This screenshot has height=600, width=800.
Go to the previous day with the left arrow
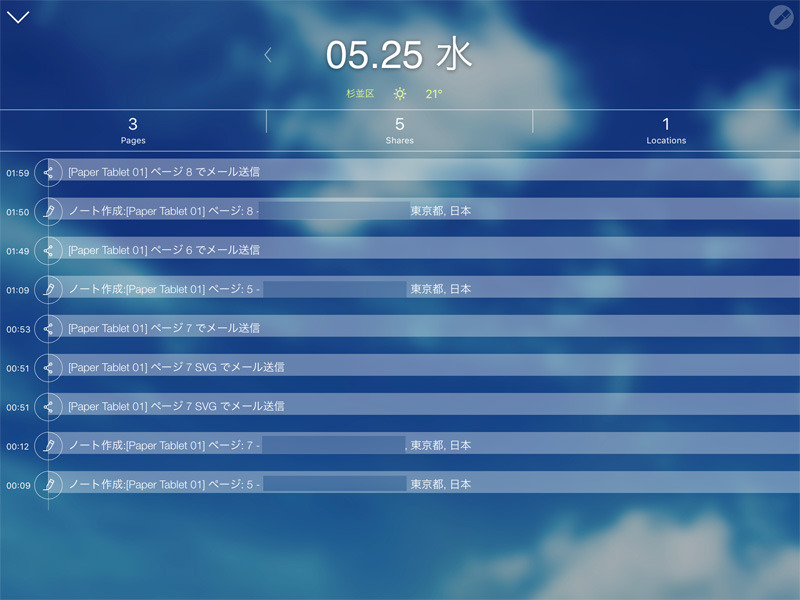click(268, 55)
